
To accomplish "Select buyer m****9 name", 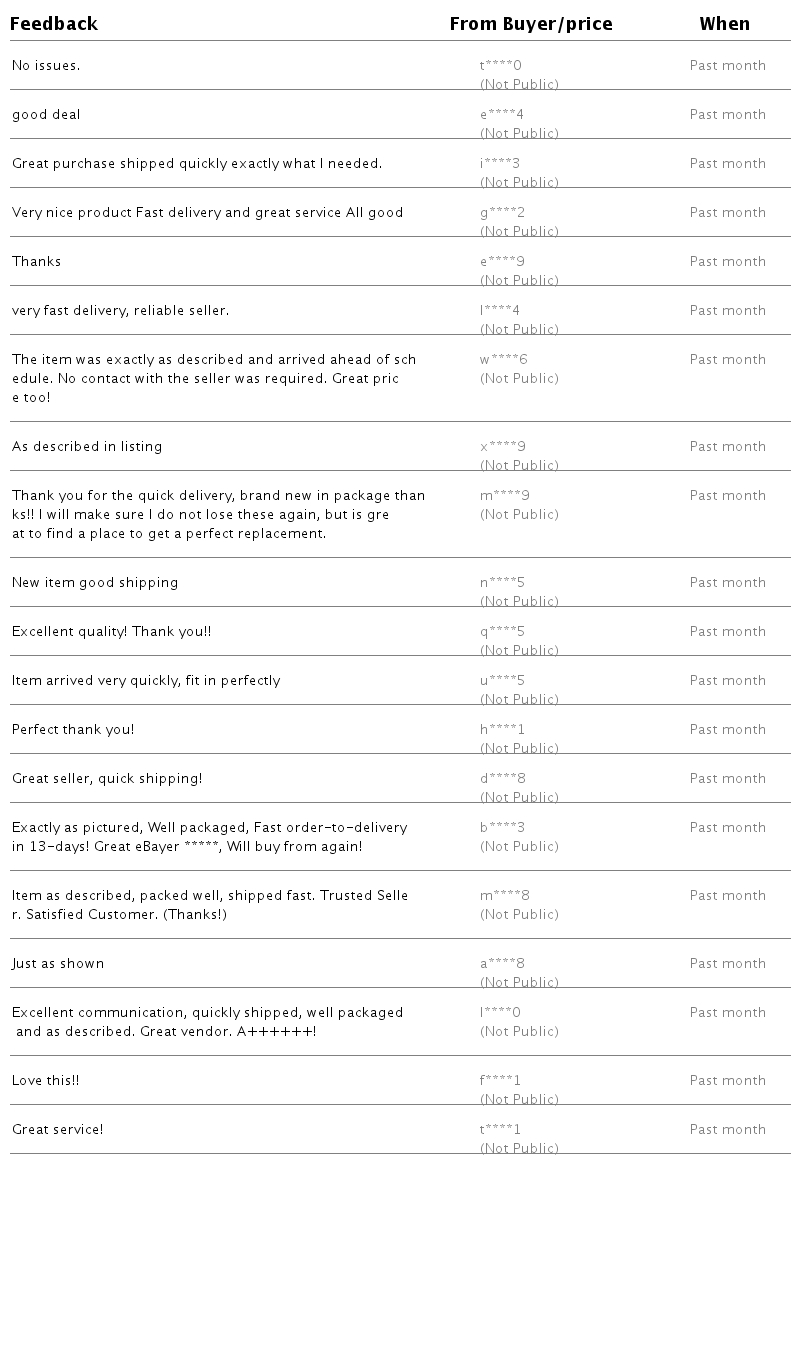I will [x=505, y=496].
